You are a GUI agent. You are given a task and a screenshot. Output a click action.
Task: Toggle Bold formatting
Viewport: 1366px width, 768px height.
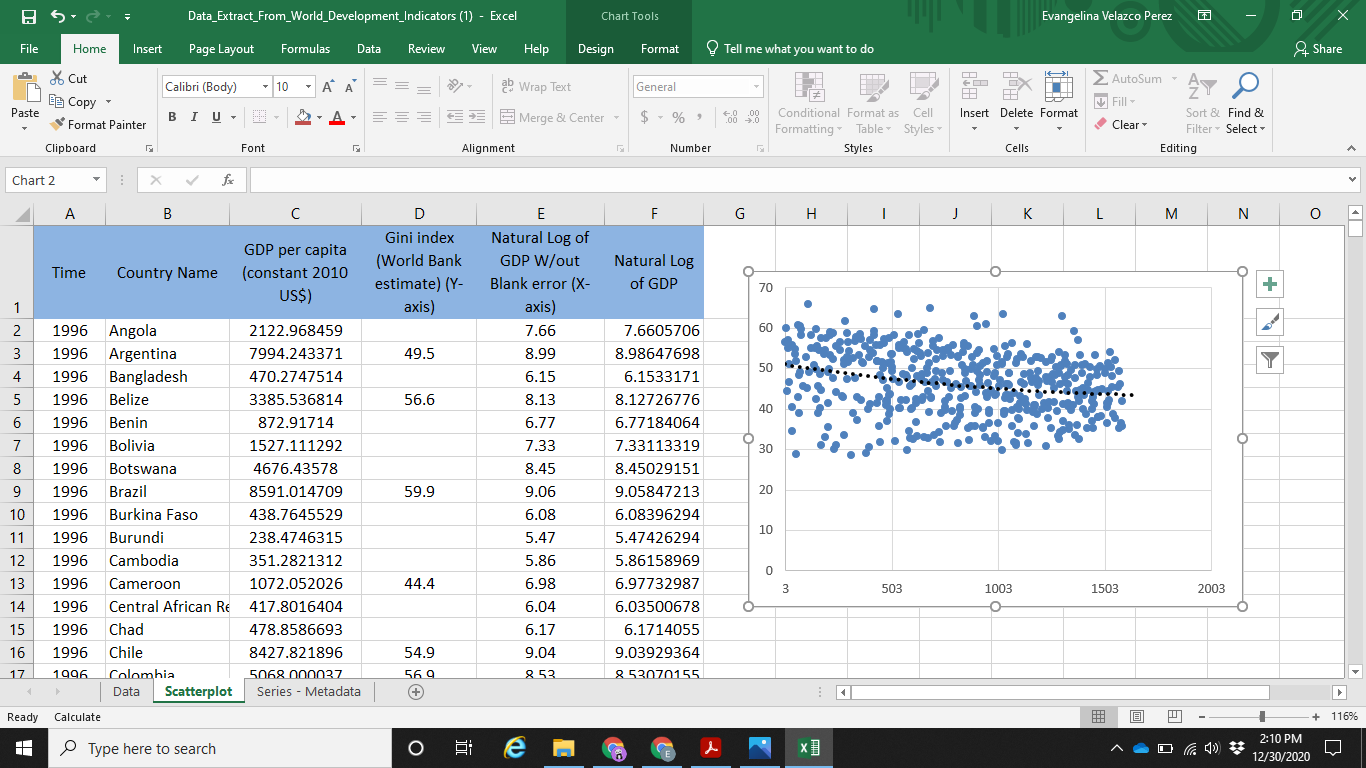click(172, 118)
